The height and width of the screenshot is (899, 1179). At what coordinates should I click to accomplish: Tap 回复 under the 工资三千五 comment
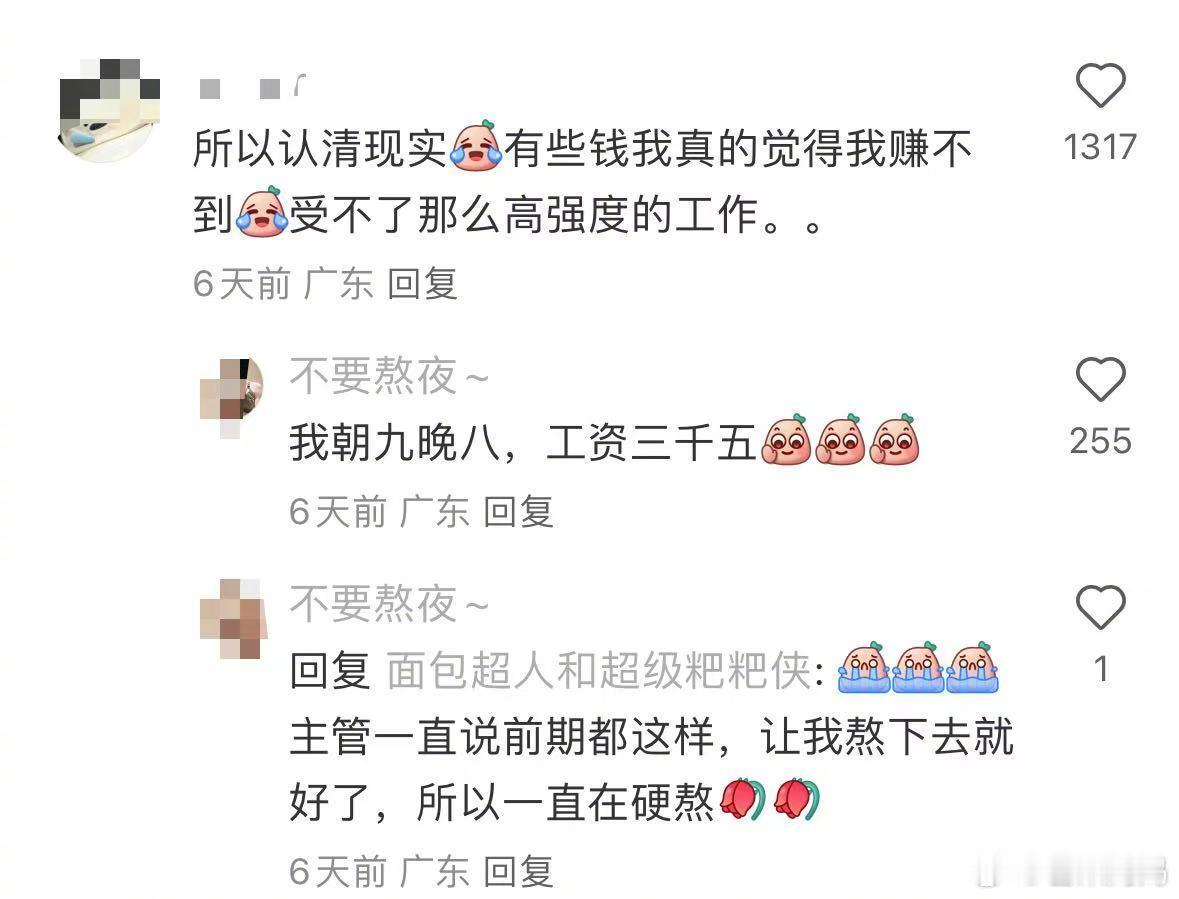(518, 512)
